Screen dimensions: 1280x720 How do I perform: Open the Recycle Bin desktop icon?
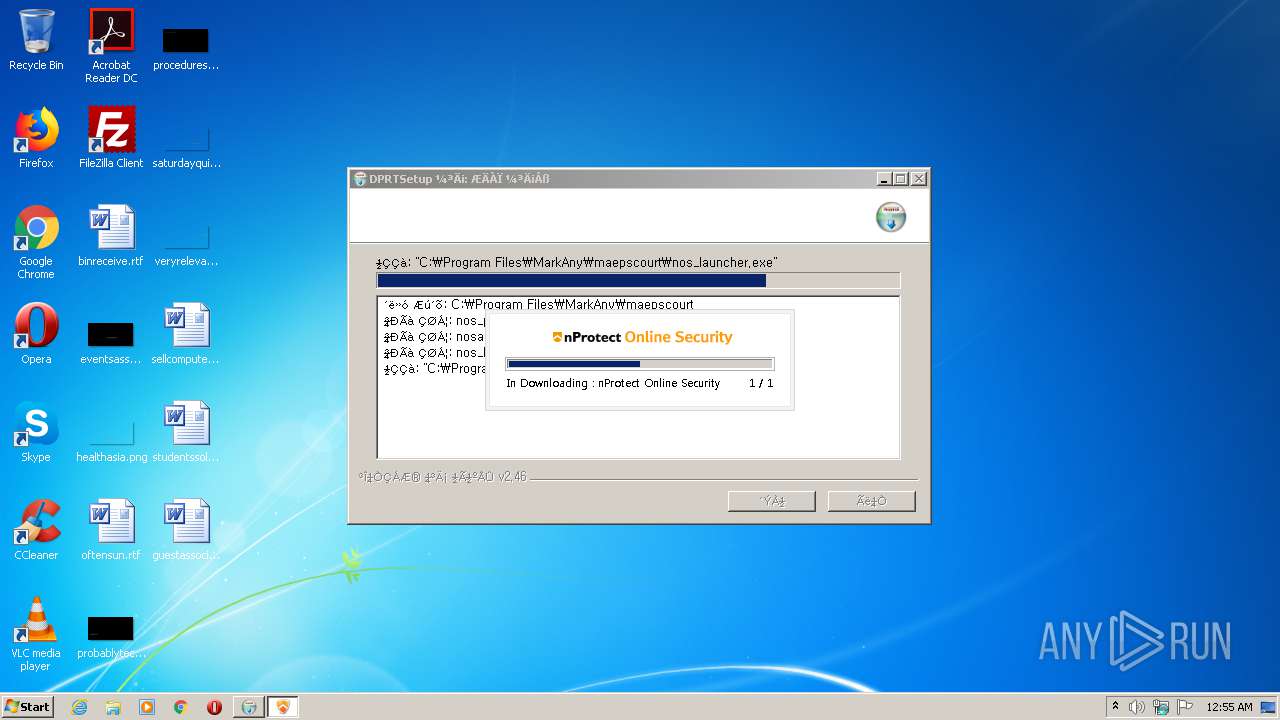tap(36, 41)
